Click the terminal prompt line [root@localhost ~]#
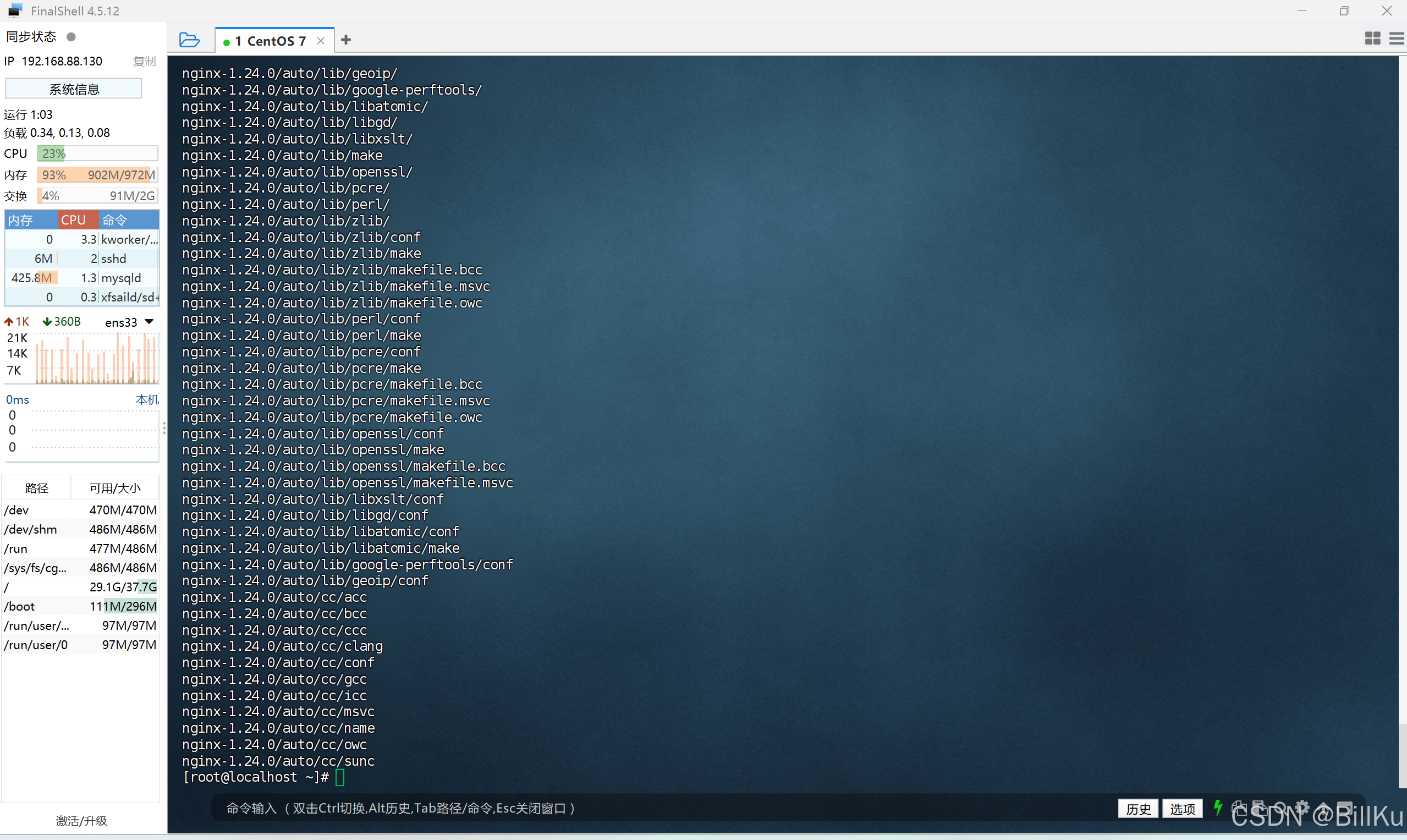Screen dimensions: 1407x840 [x=255, y=777]
